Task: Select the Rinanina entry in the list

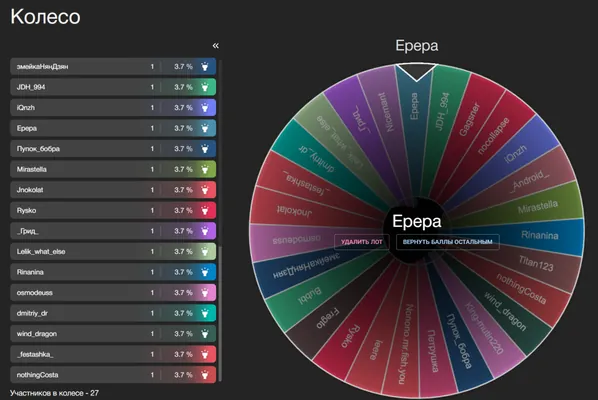Action: point(113,272)
